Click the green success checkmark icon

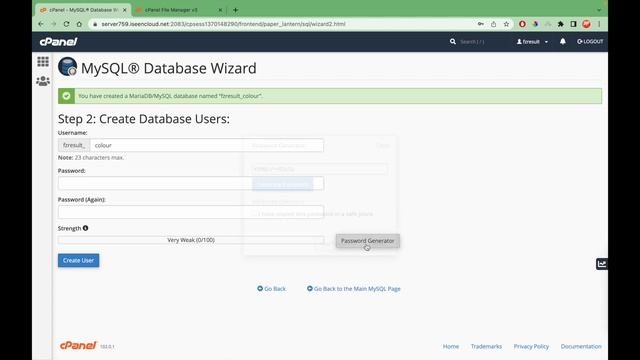click(66, 96)
